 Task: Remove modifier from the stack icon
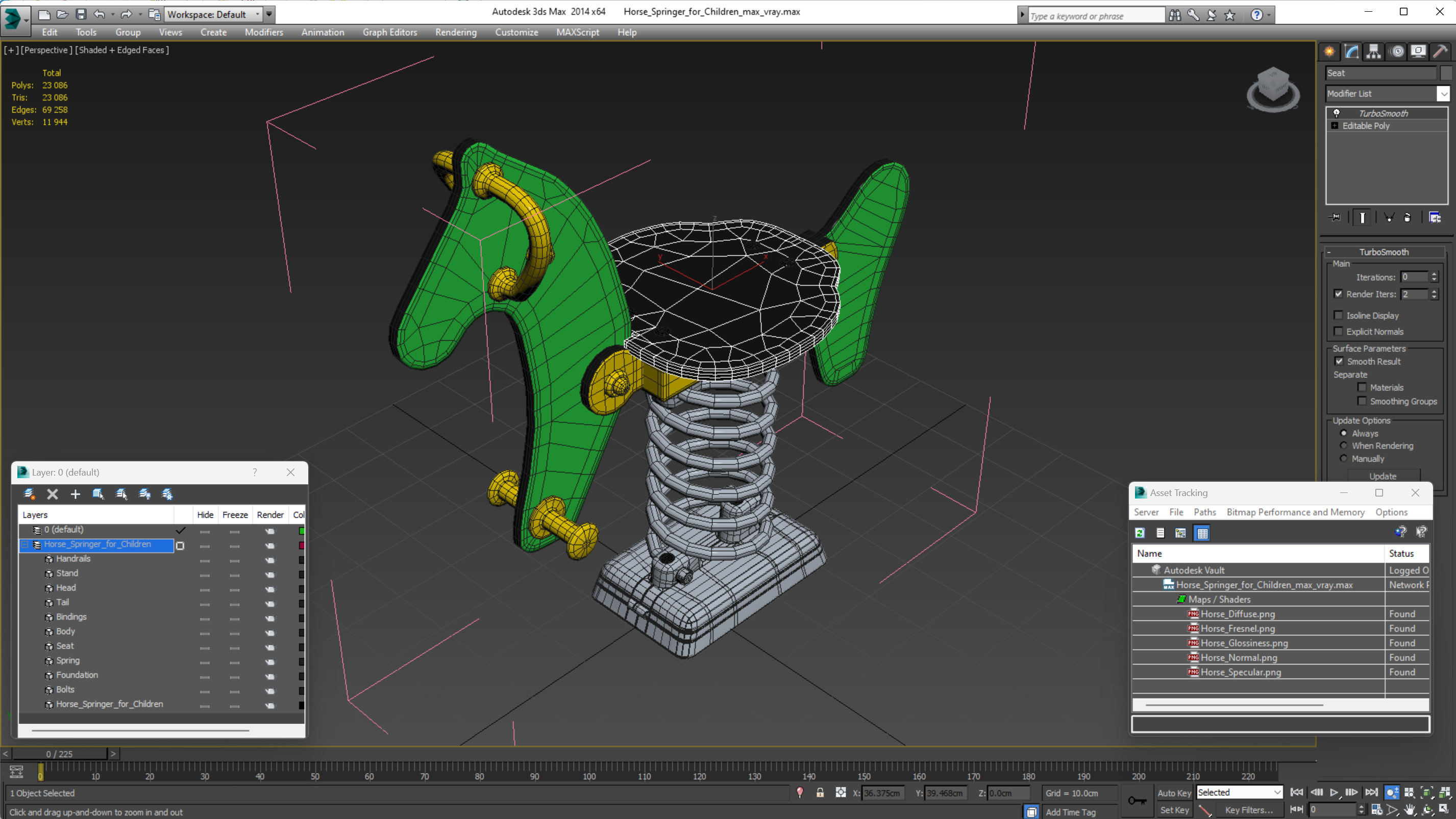(1408, 217)
